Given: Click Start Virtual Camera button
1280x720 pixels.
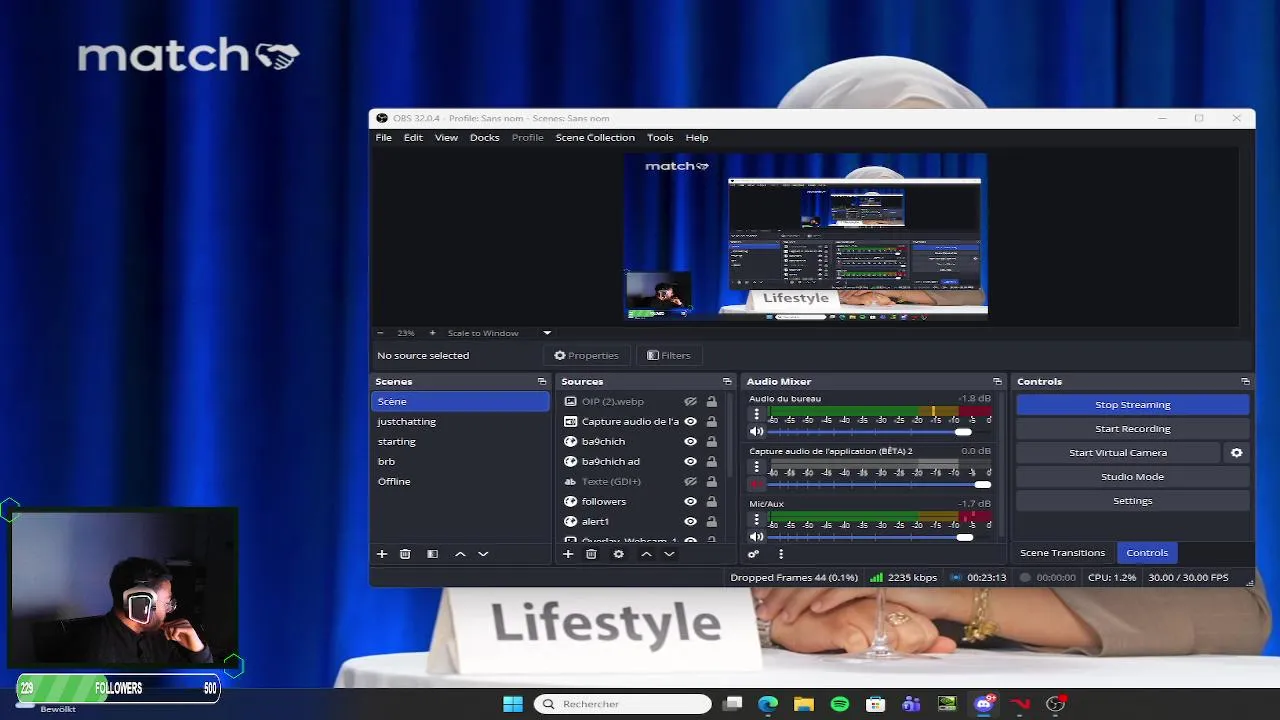Looking at the screenshot, I should click(x=1118, y=453).
